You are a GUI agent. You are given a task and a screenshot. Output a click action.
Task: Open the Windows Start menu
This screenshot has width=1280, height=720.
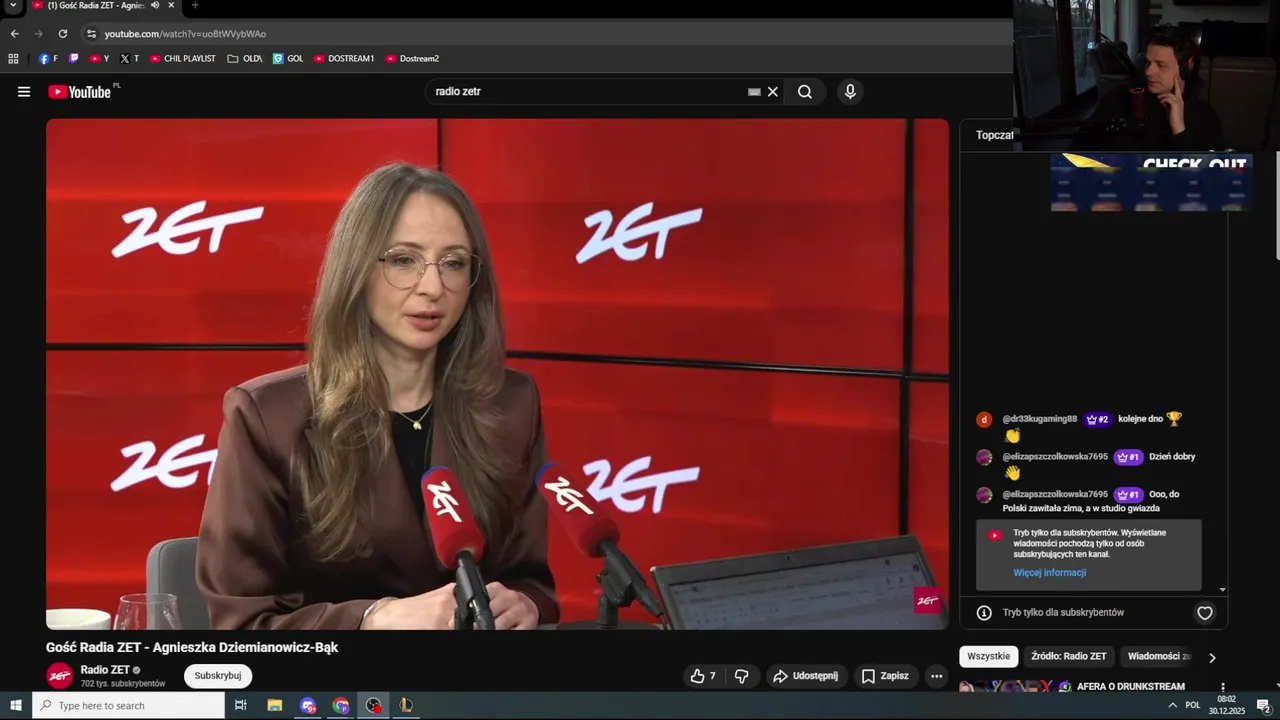[x=16, y=705]
